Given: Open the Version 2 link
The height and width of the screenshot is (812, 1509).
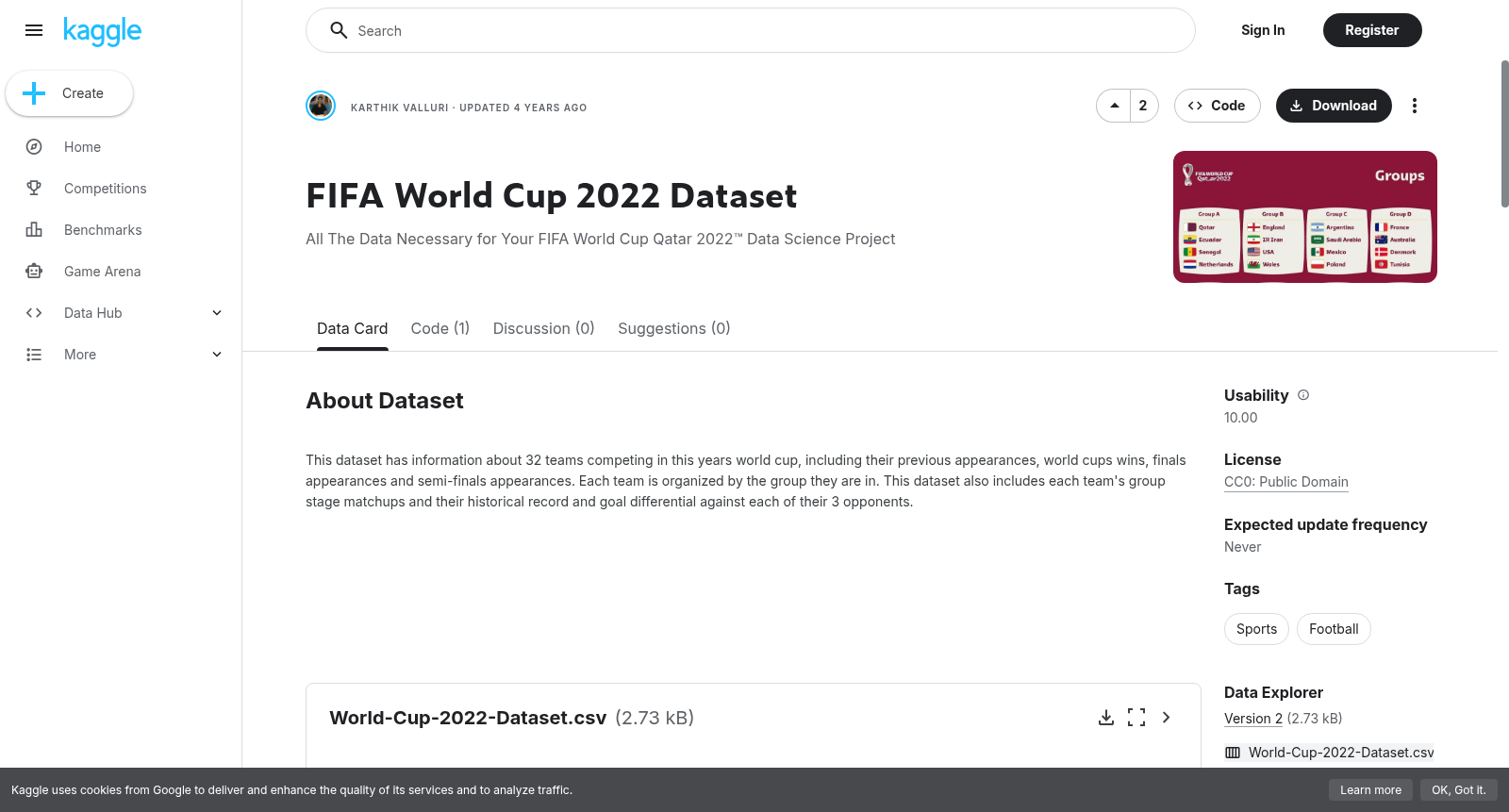Looking at the screenshot, I should click(1253, 719).
